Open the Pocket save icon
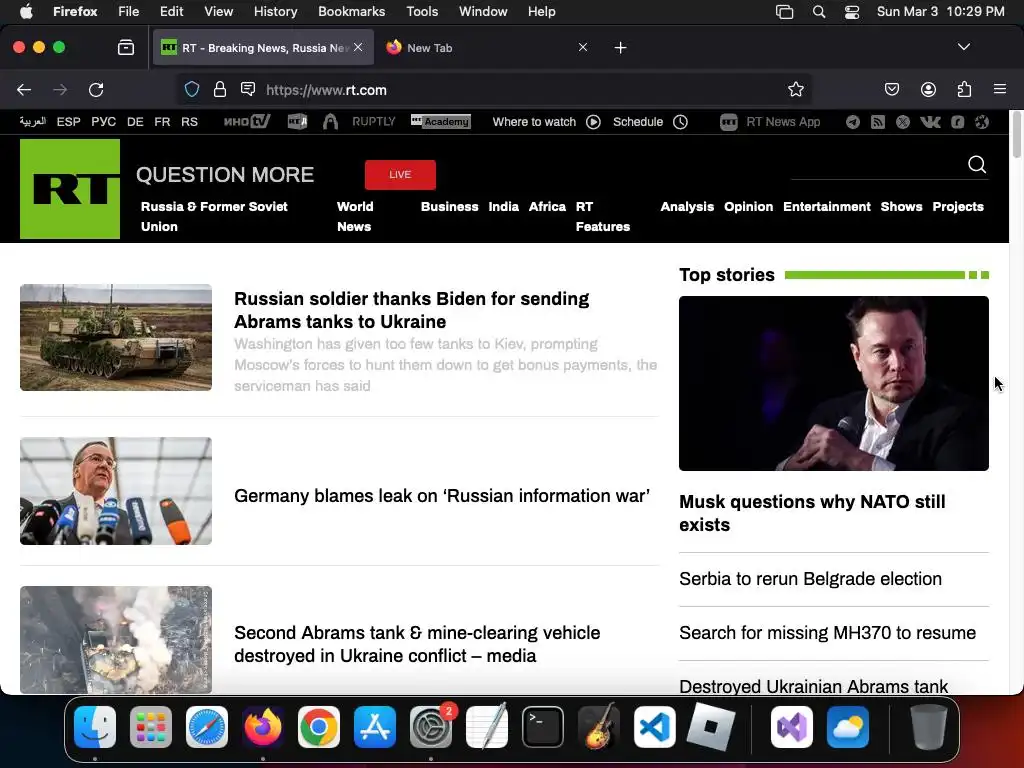 [x=892, y=89]
